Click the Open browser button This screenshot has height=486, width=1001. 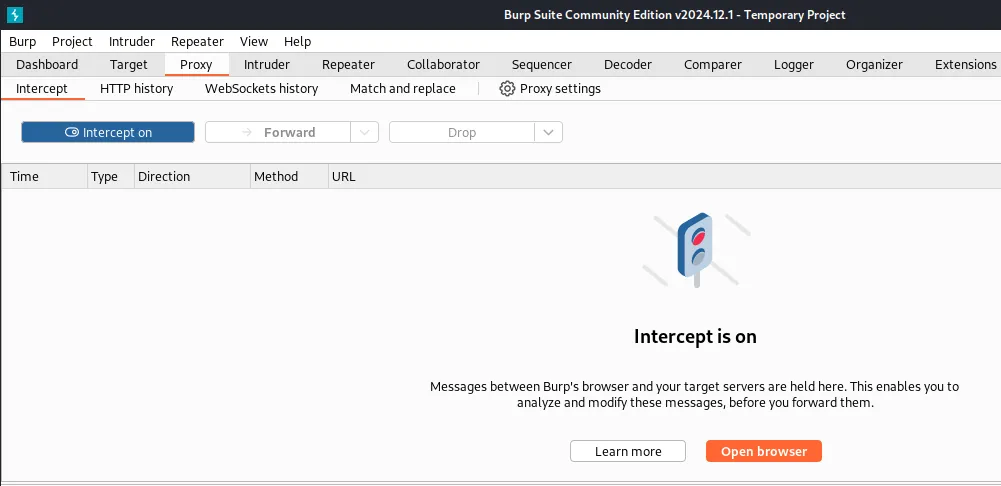pos(764,452)
